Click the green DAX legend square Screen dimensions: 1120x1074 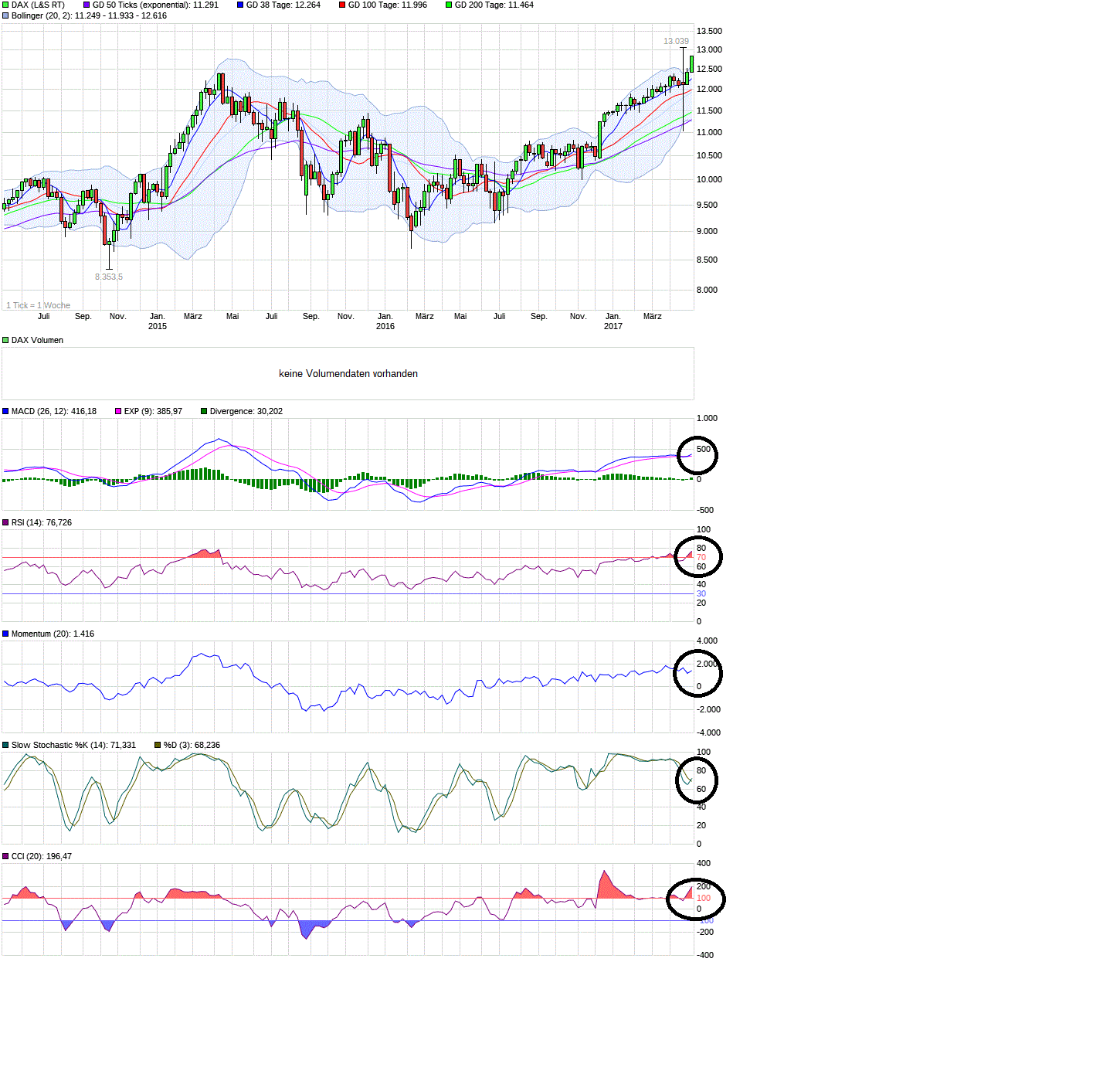5,5
